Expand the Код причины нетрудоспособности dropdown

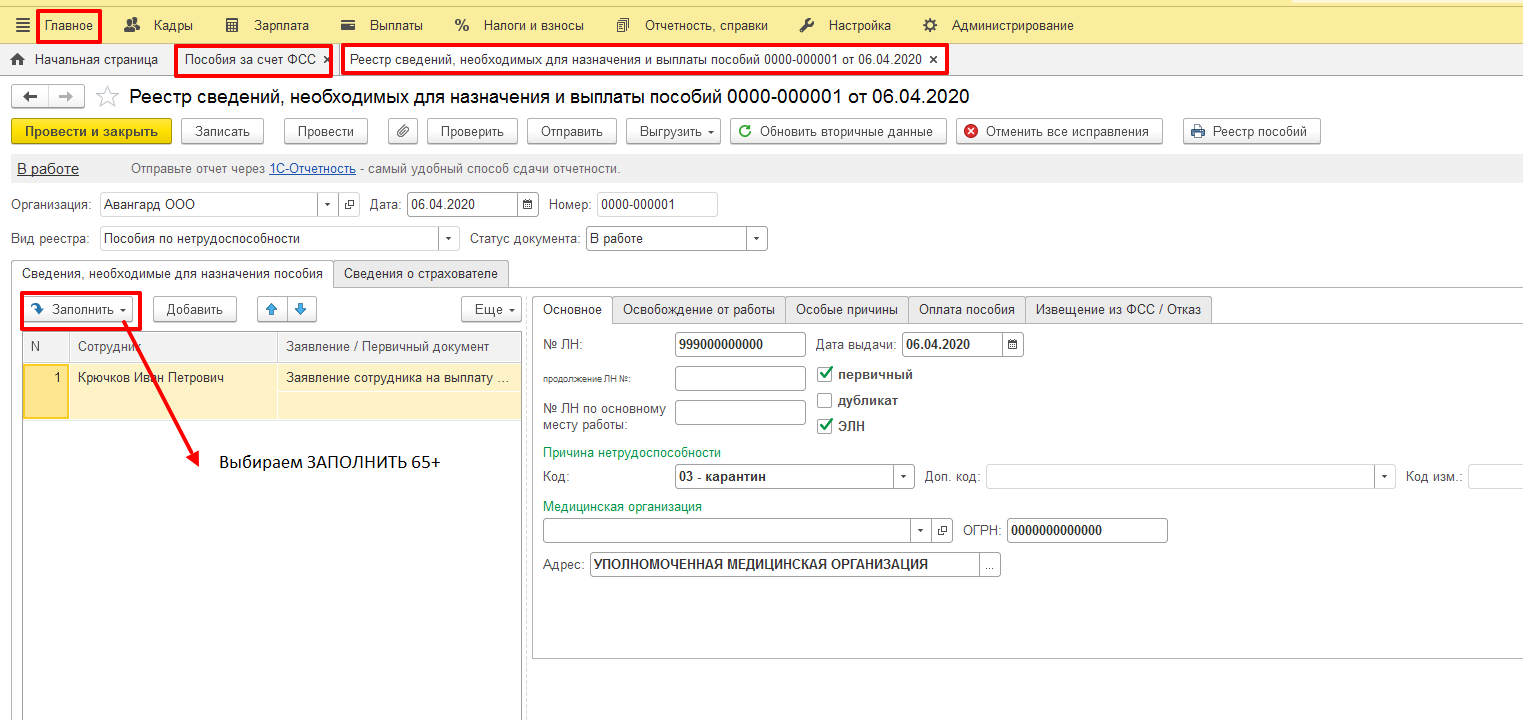[904, 477]
